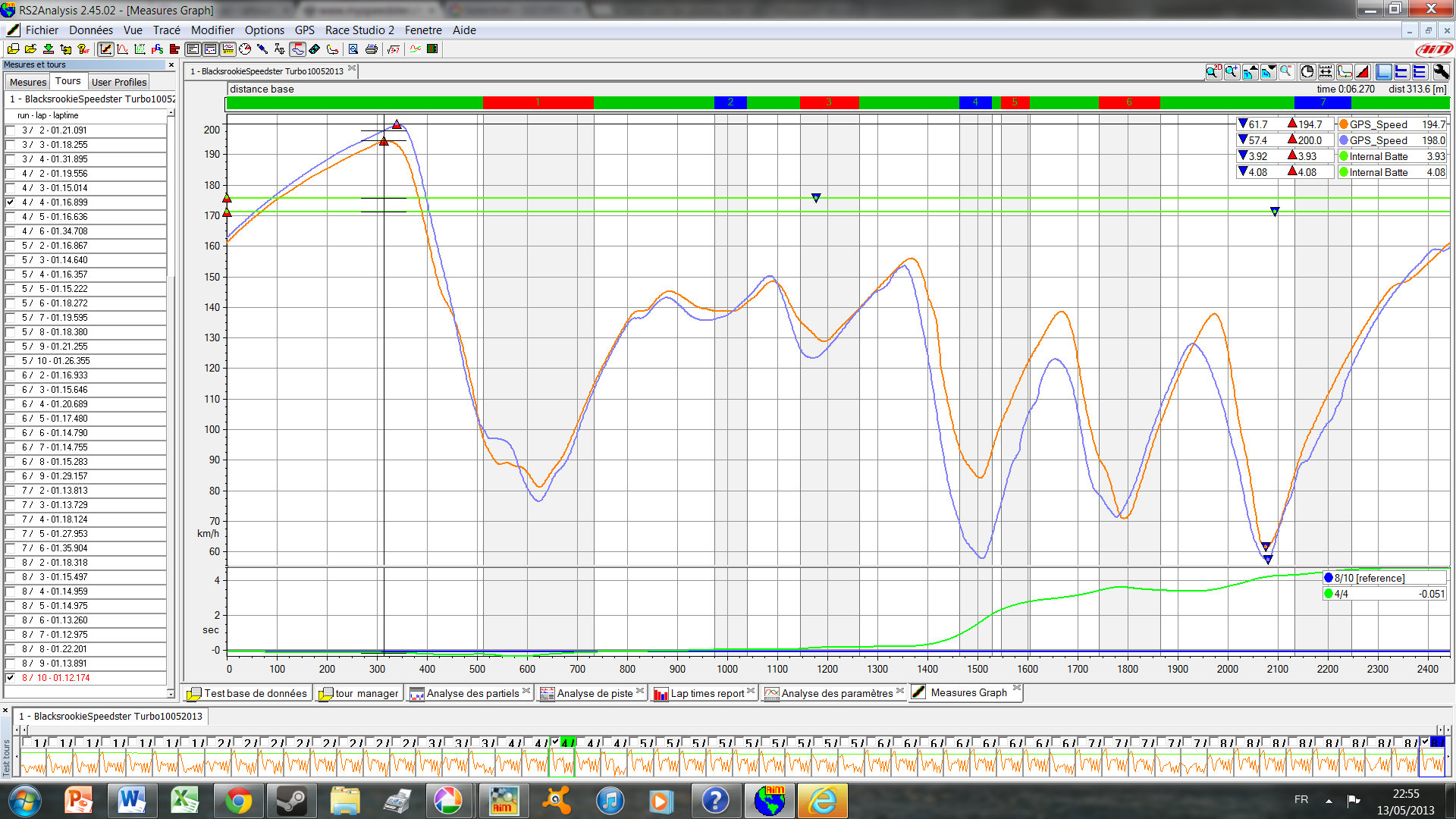Close the Mesures et tours panel

171,65
